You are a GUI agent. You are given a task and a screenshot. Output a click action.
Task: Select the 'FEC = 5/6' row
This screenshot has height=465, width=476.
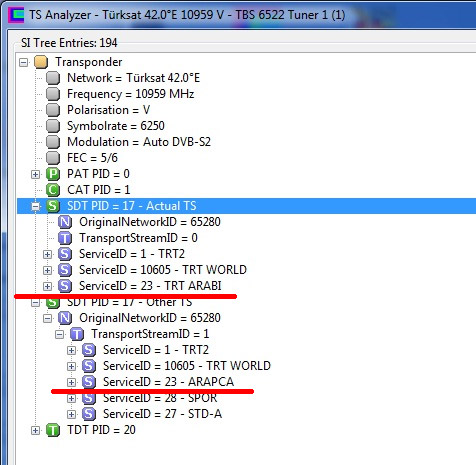point(92,158)
